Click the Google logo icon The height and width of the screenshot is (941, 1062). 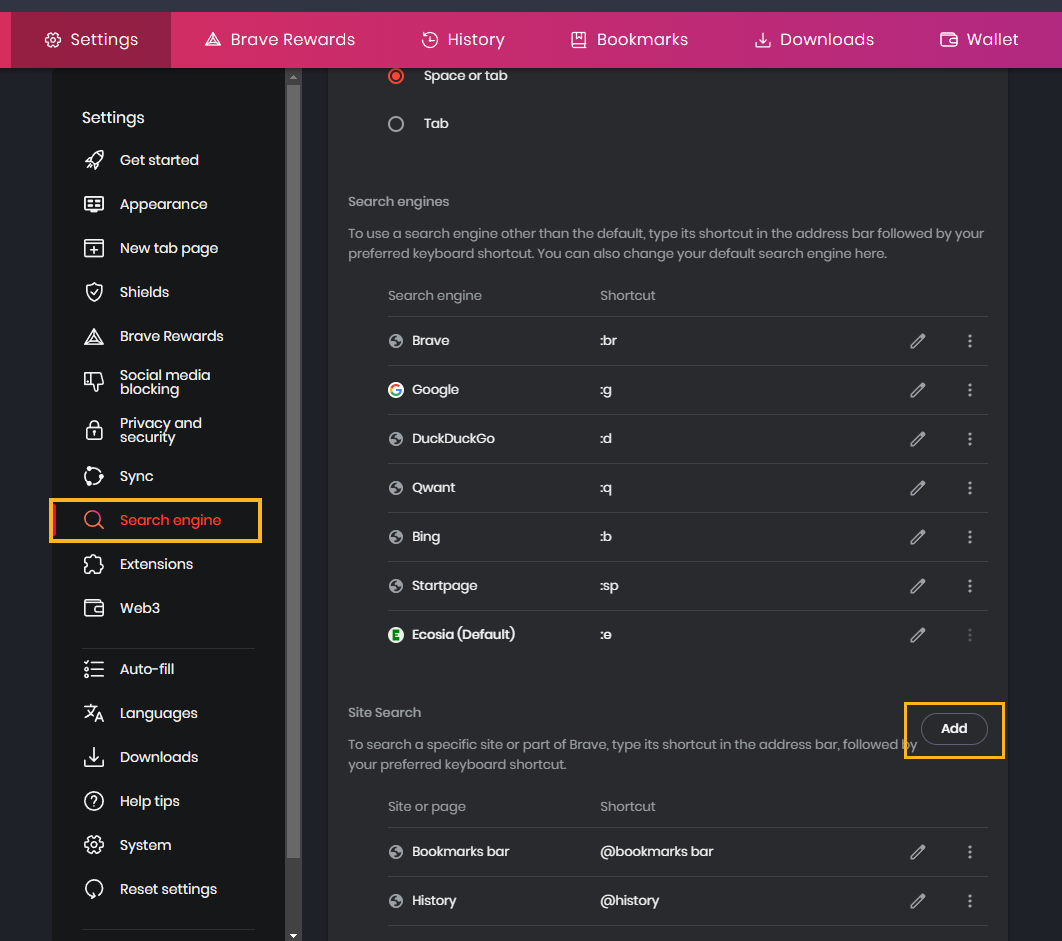coord(396,390)
